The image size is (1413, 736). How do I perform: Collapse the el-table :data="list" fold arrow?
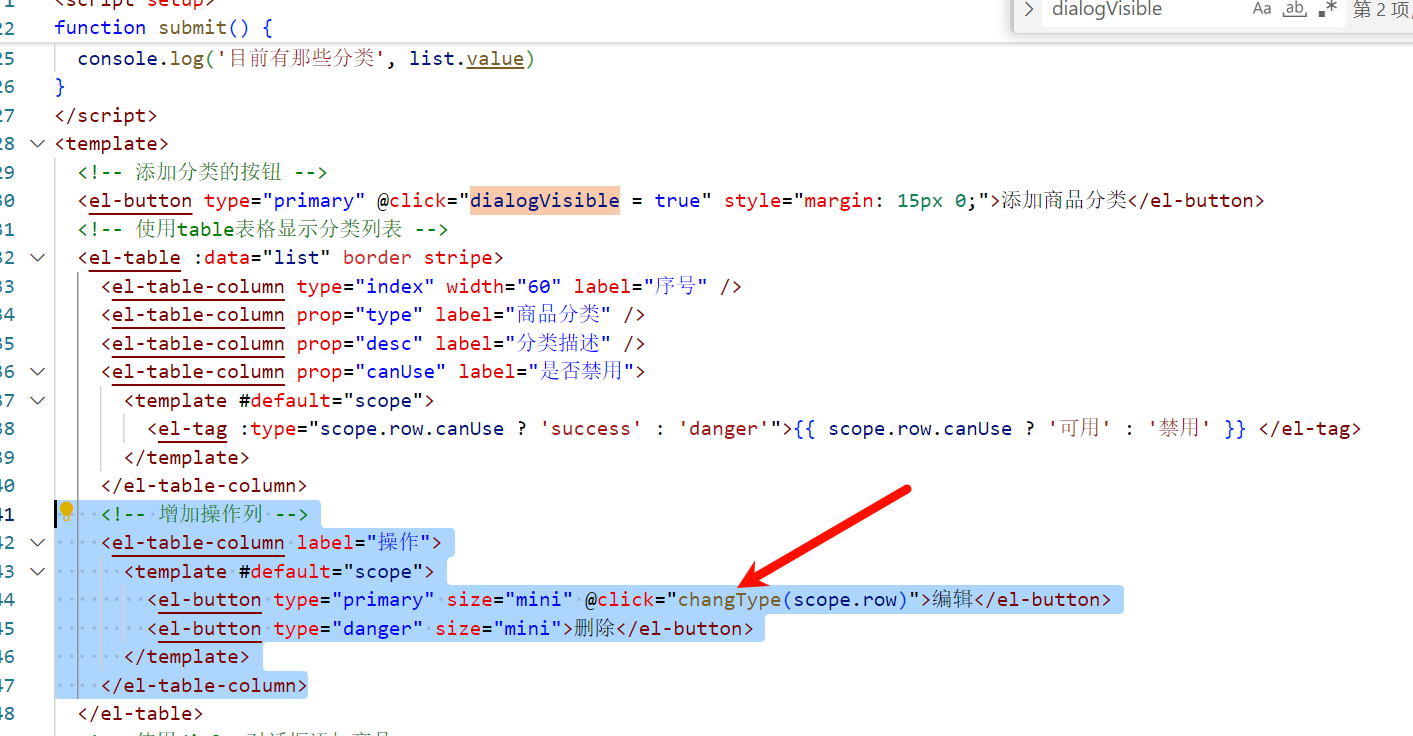[x=37, y=257]
